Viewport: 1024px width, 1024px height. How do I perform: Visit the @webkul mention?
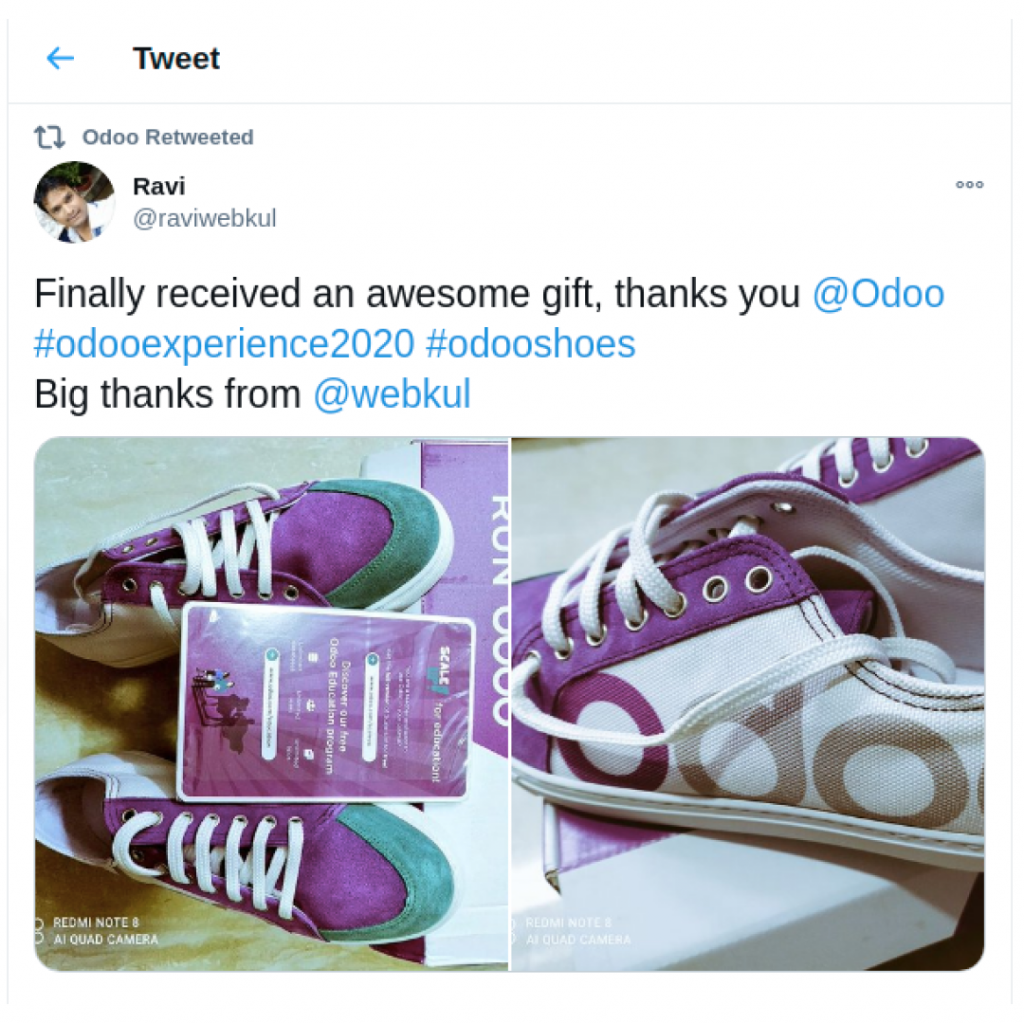point(391,394)
